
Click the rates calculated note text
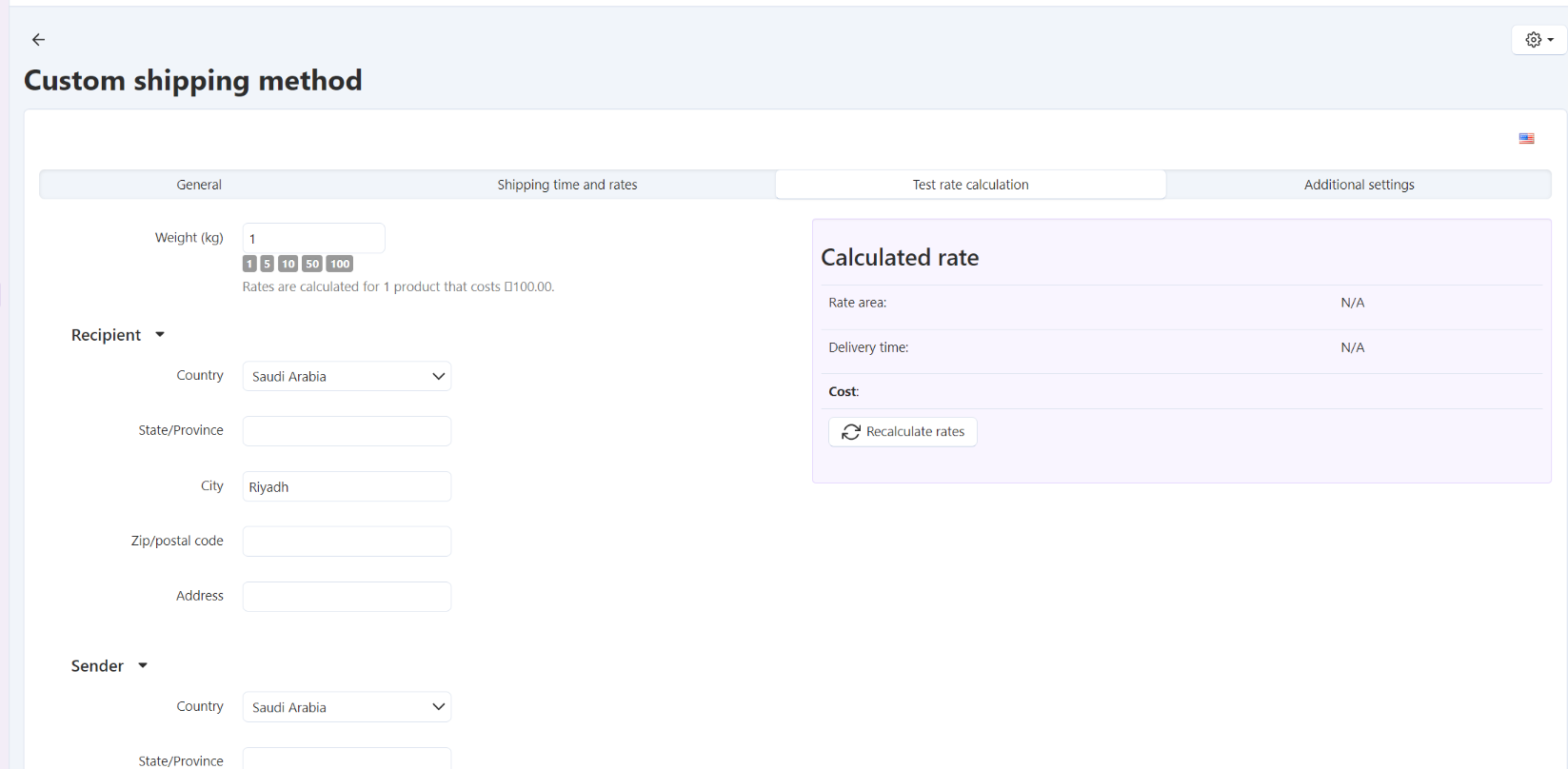[x=398, y=286]
